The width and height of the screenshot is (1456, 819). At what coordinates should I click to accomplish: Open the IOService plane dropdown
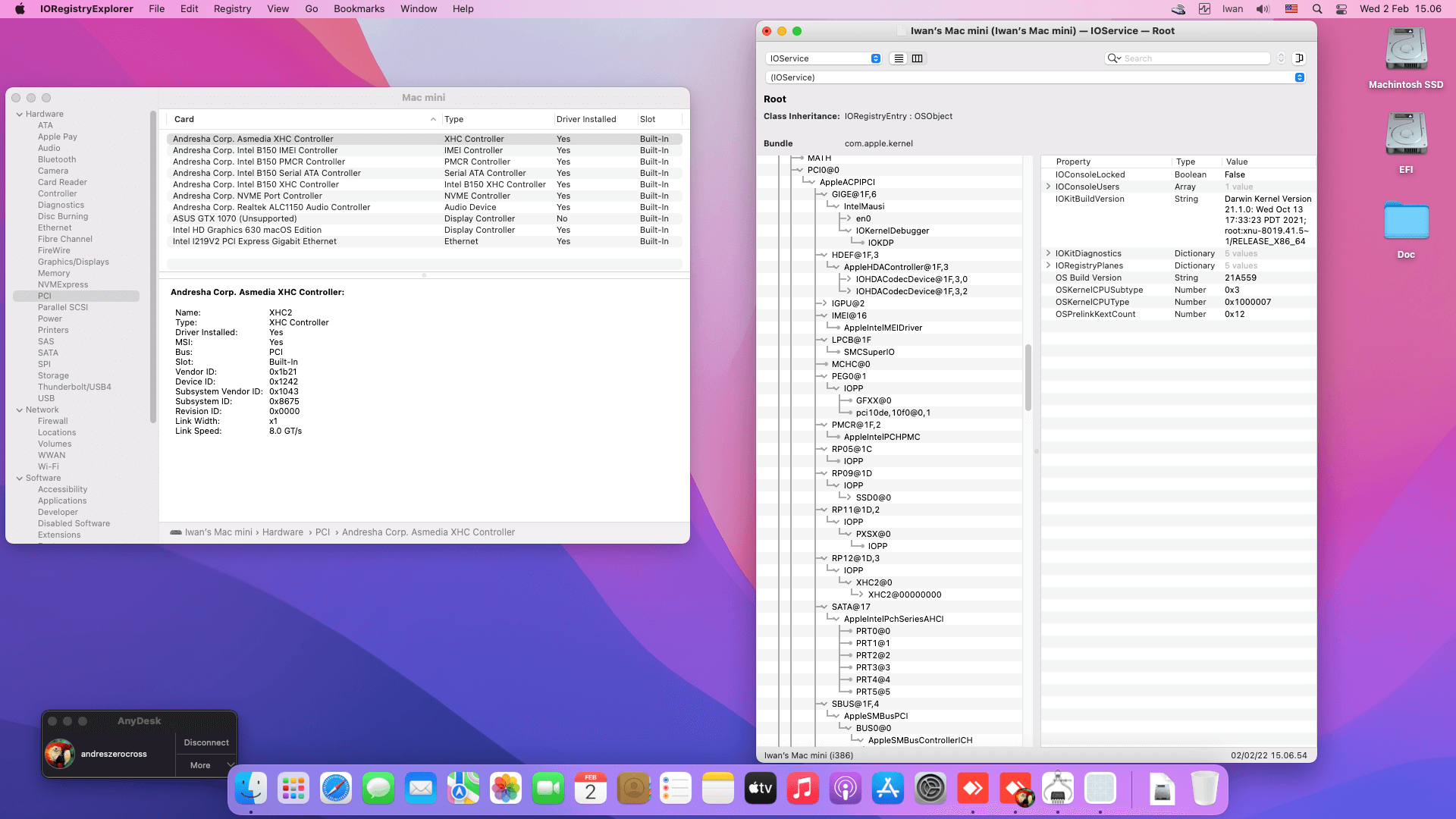pyautogui.click(x=824, y=58)
